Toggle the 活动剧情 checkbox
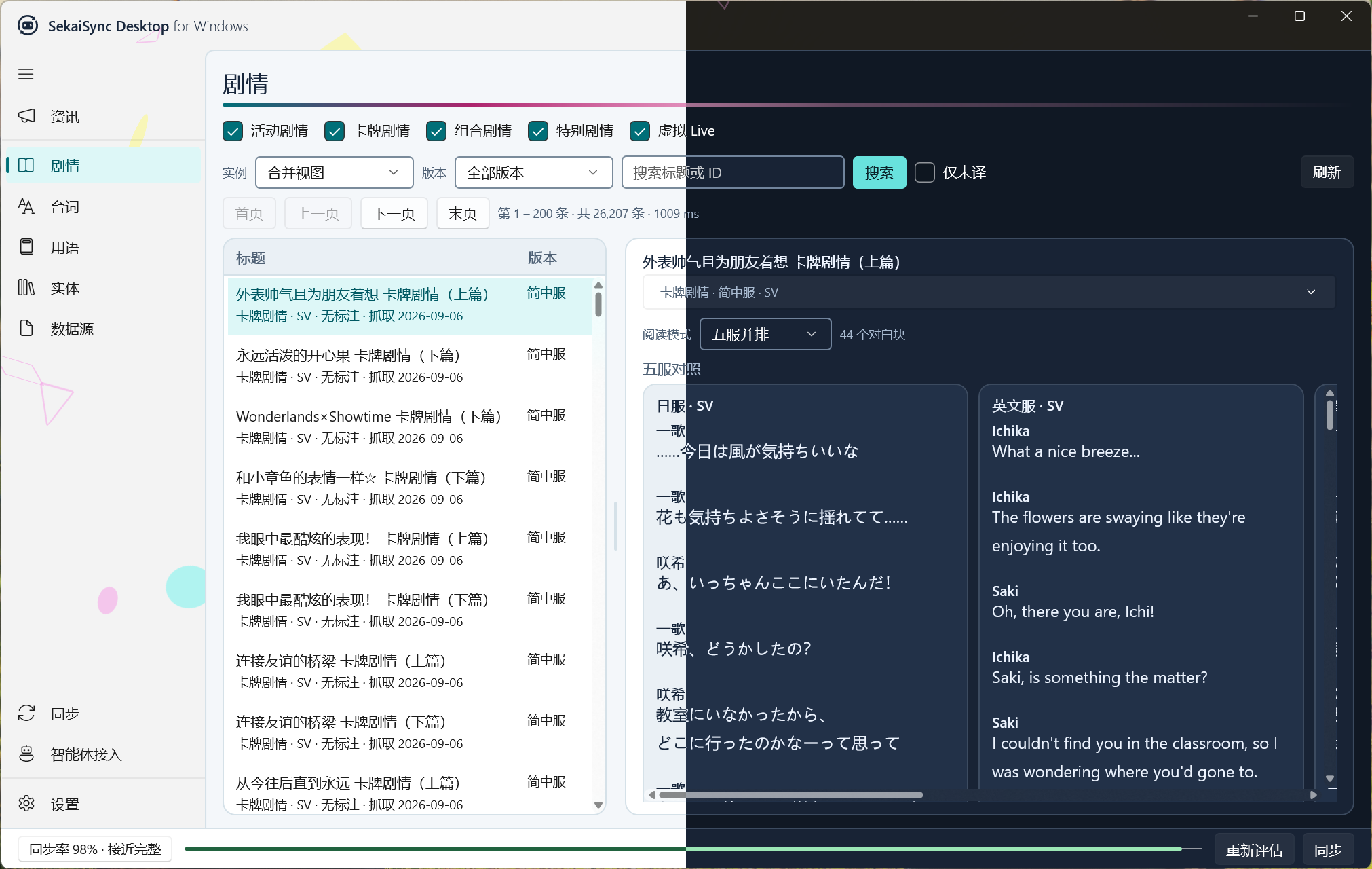1372x869 pixels. pos(233,131)
